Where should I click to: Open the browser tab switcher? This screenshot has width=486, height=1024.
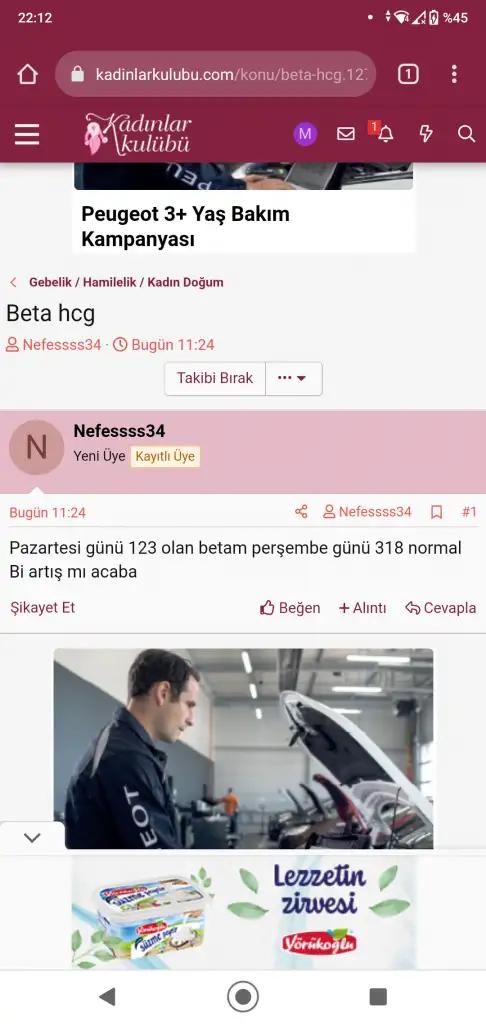[x=408, y=74]
